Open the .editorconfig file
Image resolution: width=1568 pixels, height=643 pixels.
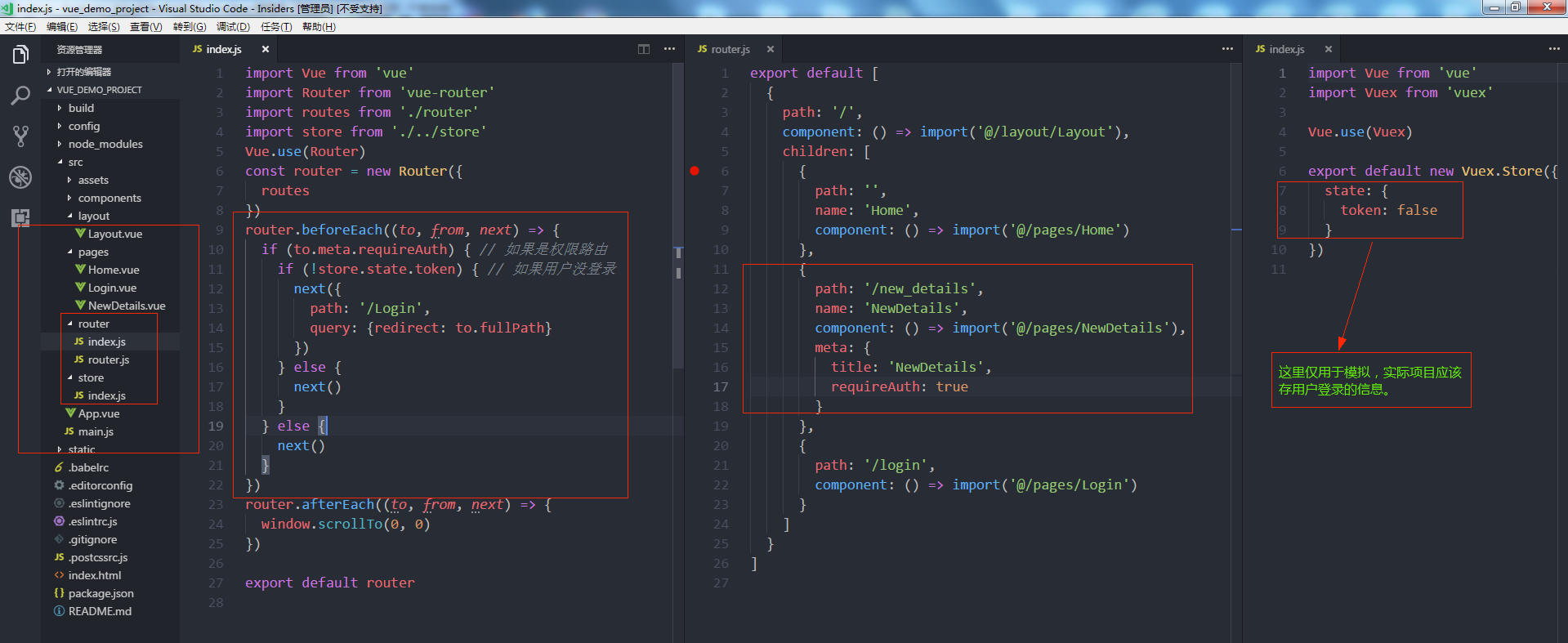pyautogui.click(x=110, y=485)
